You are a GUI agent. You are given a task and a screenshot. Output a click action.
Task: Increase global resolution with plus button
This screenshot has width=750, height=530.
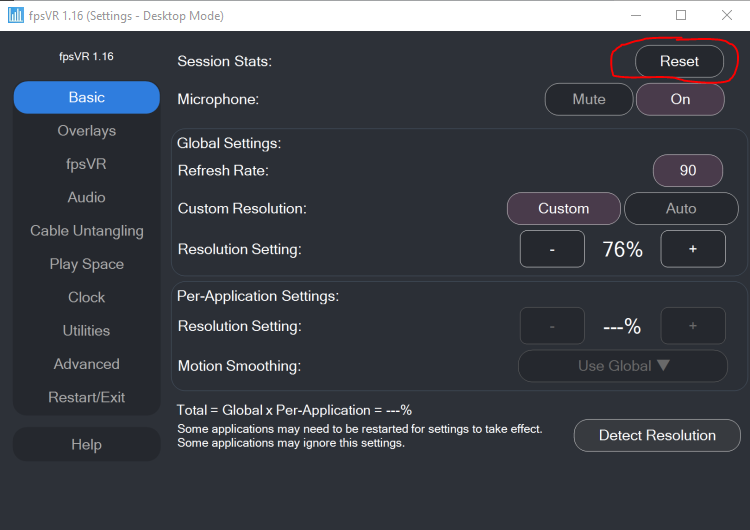(693, 249)
